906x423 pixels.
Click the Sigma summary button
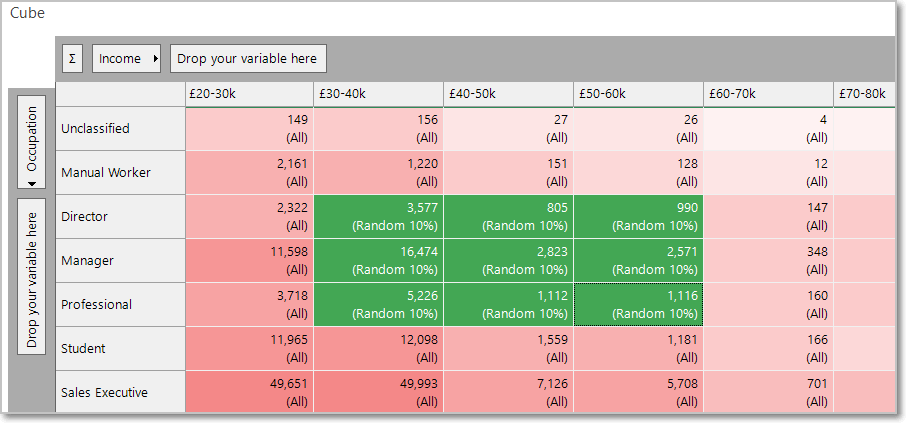(x=72, y=58)
